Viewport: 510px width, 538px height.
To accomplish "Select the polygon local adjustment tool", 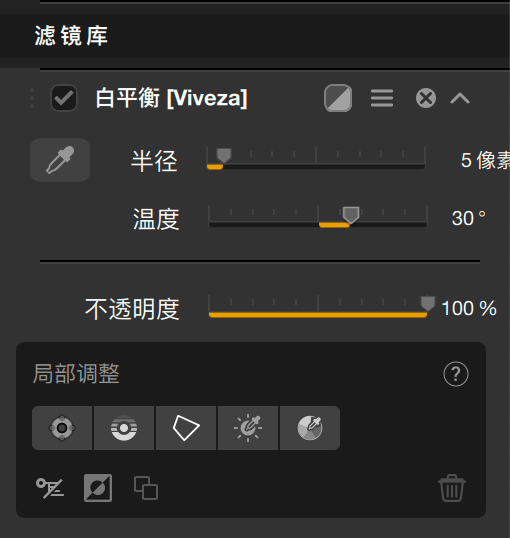I will [x=186, y=428].
